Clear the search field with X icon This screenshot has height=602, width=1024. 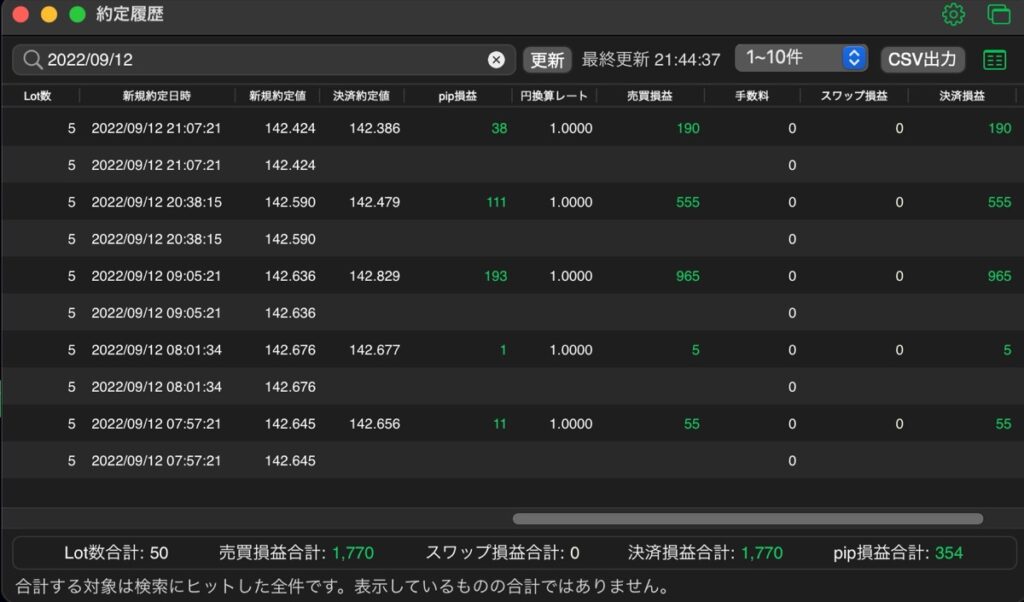[x=496, y=60]
